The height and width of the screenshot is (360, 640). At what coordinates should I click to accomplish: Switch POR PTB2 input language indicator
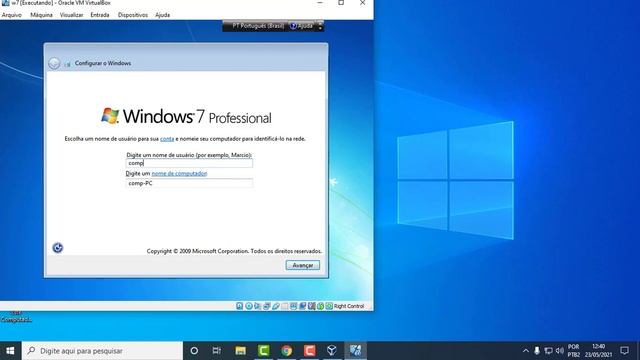point(573,351)
